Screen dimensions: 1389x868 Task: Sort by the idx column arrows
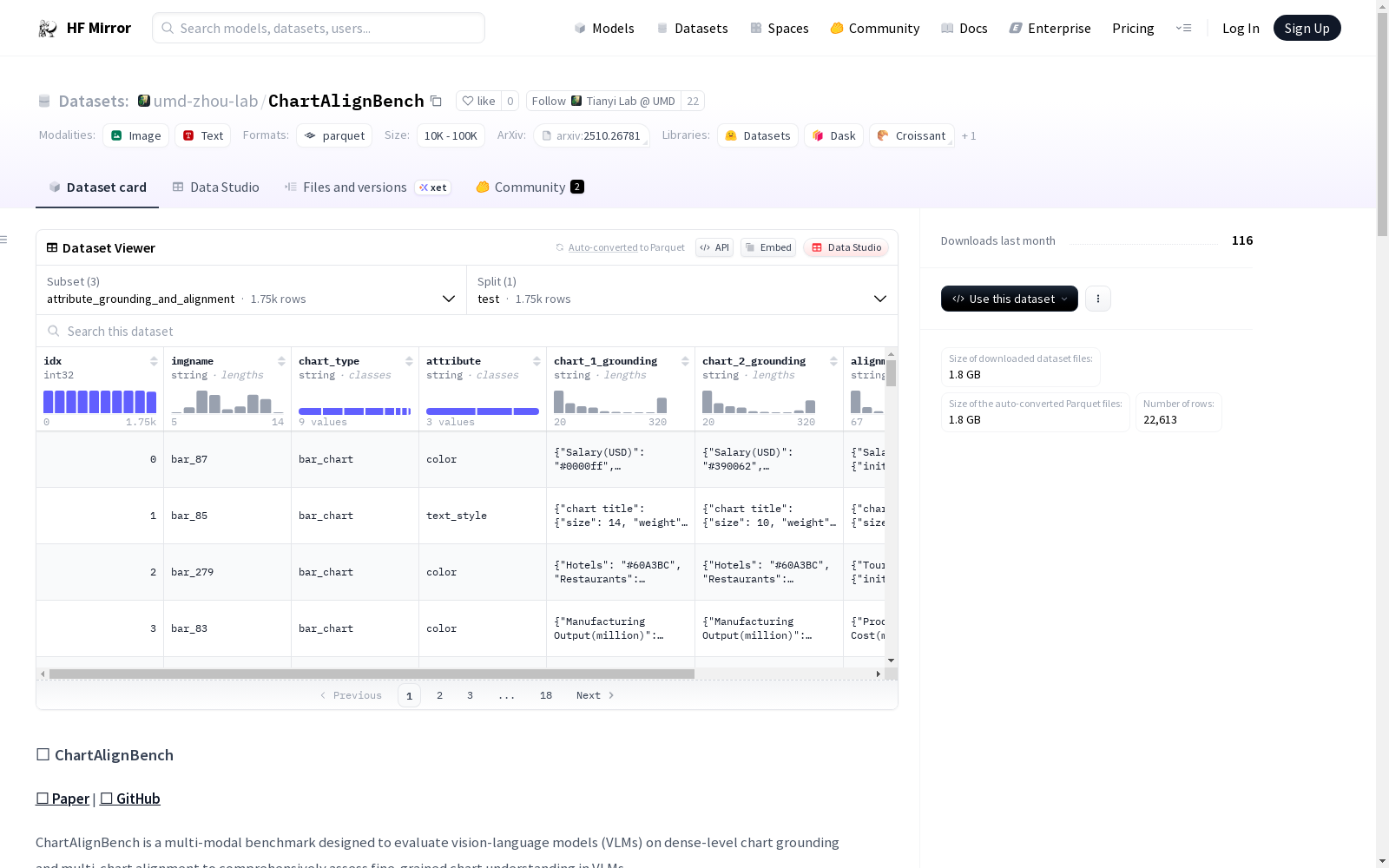tap(154, 361)
